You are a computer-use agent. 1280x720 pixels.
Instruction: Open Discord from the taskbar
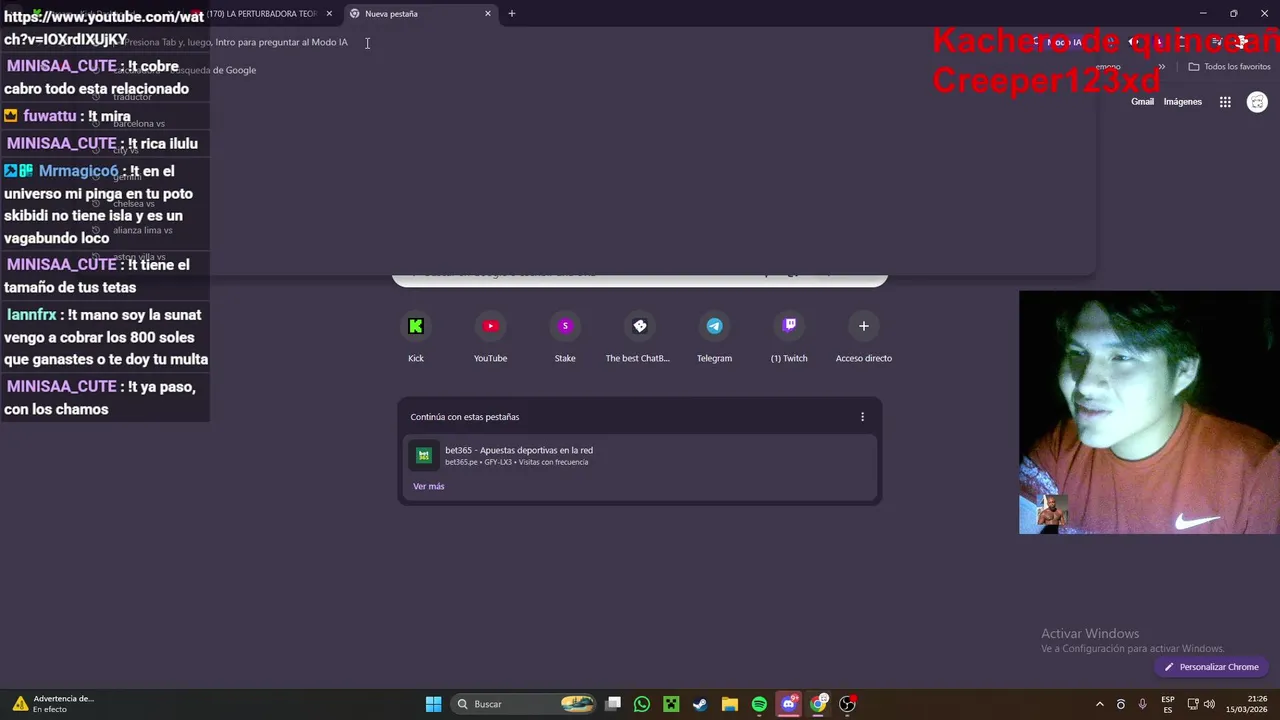(x=789, y=704)
